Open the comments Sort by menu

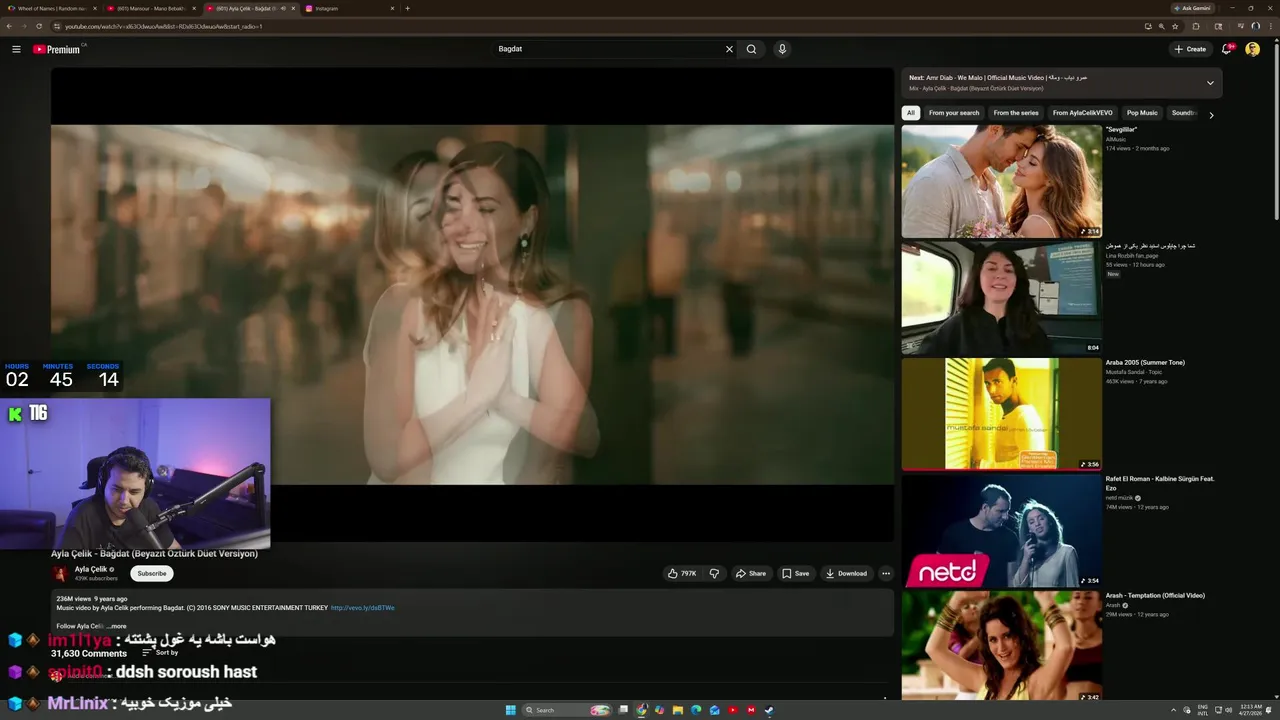tap(160, 653)
